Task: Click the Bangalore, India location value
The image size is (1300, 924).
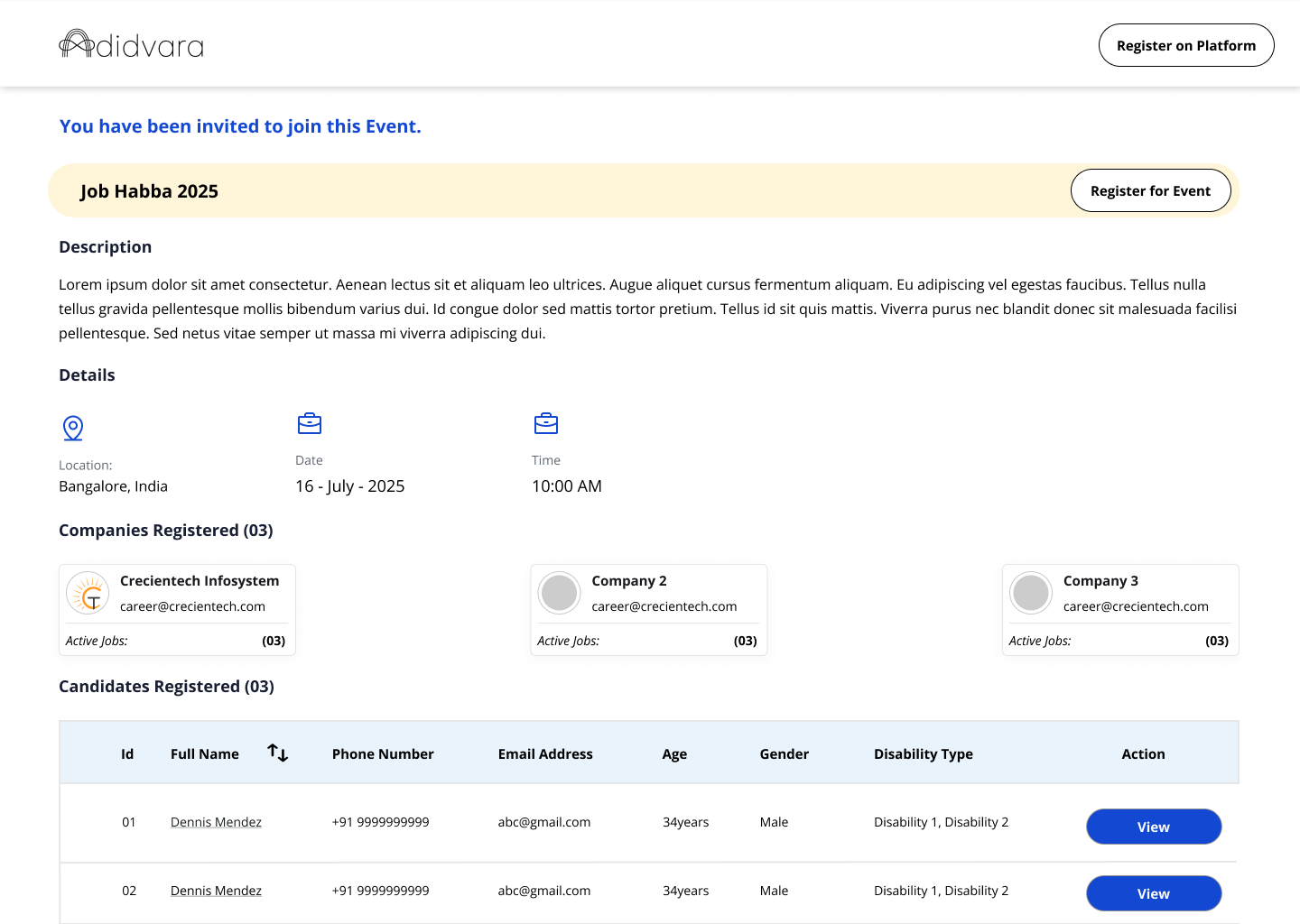Action: (x=113, y=486)
